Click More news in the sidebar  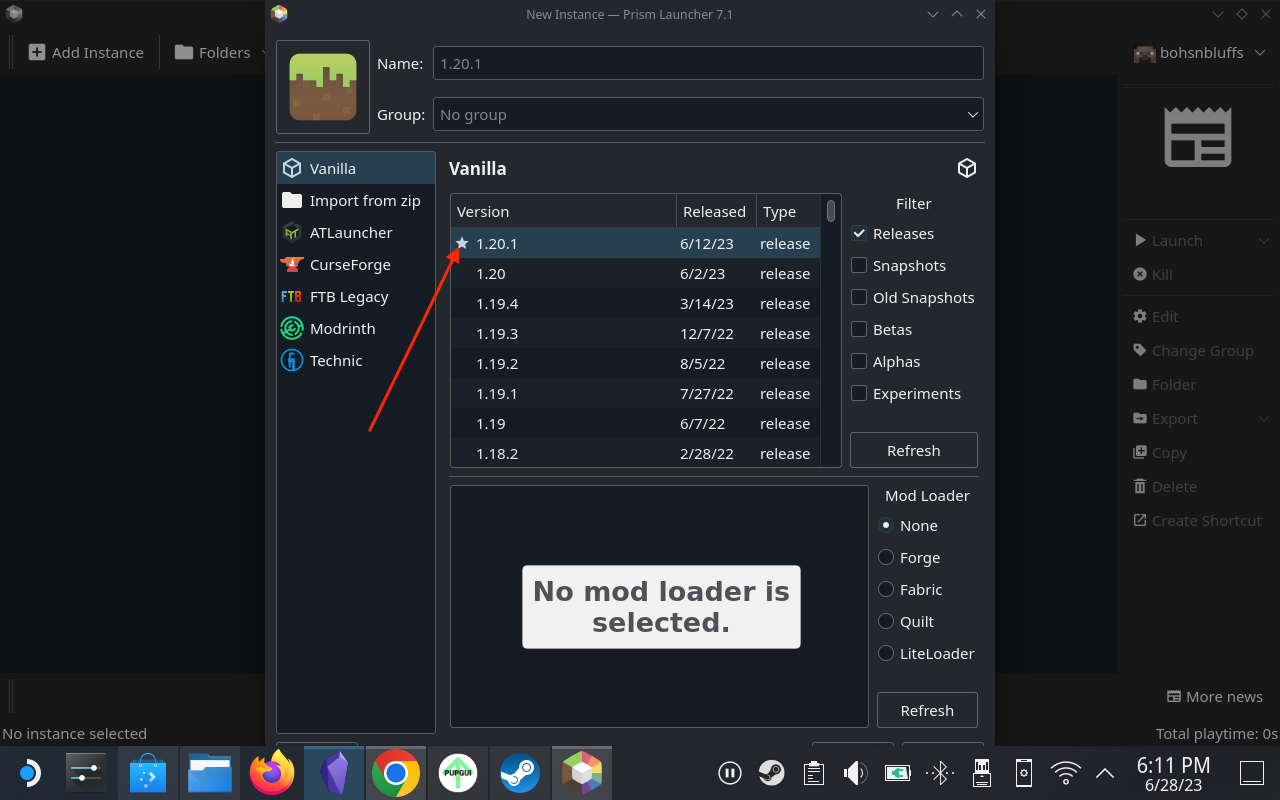pos(1216,696)
